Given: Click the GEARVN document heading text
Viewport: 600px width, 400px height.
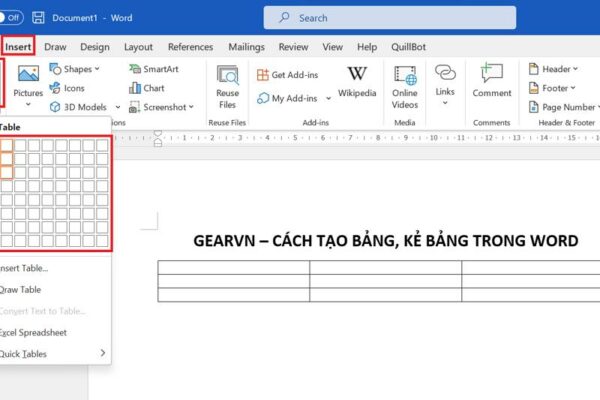Looking at the screenshot, I should click(x=386, y=241).
